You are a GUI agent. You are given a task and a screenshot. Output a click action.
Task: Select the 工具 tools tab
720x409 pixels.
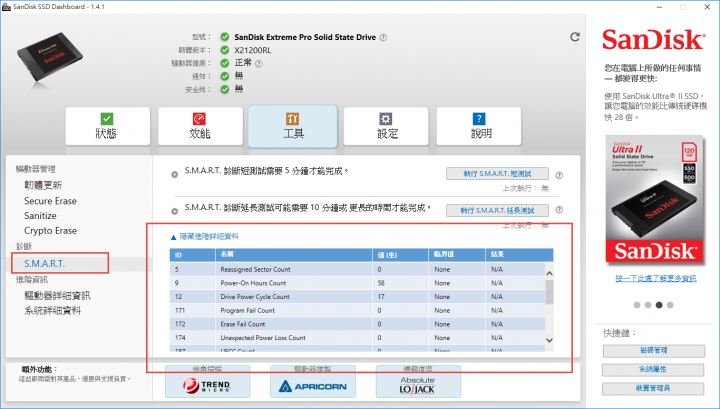tap(293, 126)
